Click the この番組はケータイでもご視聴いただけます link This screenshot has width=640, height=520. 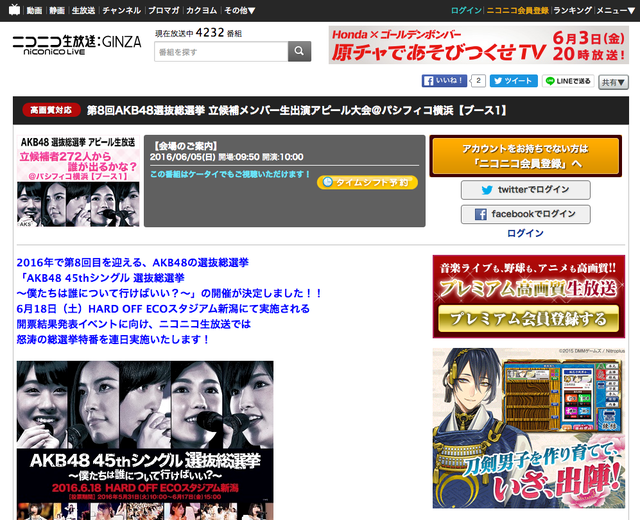[230, 174]
